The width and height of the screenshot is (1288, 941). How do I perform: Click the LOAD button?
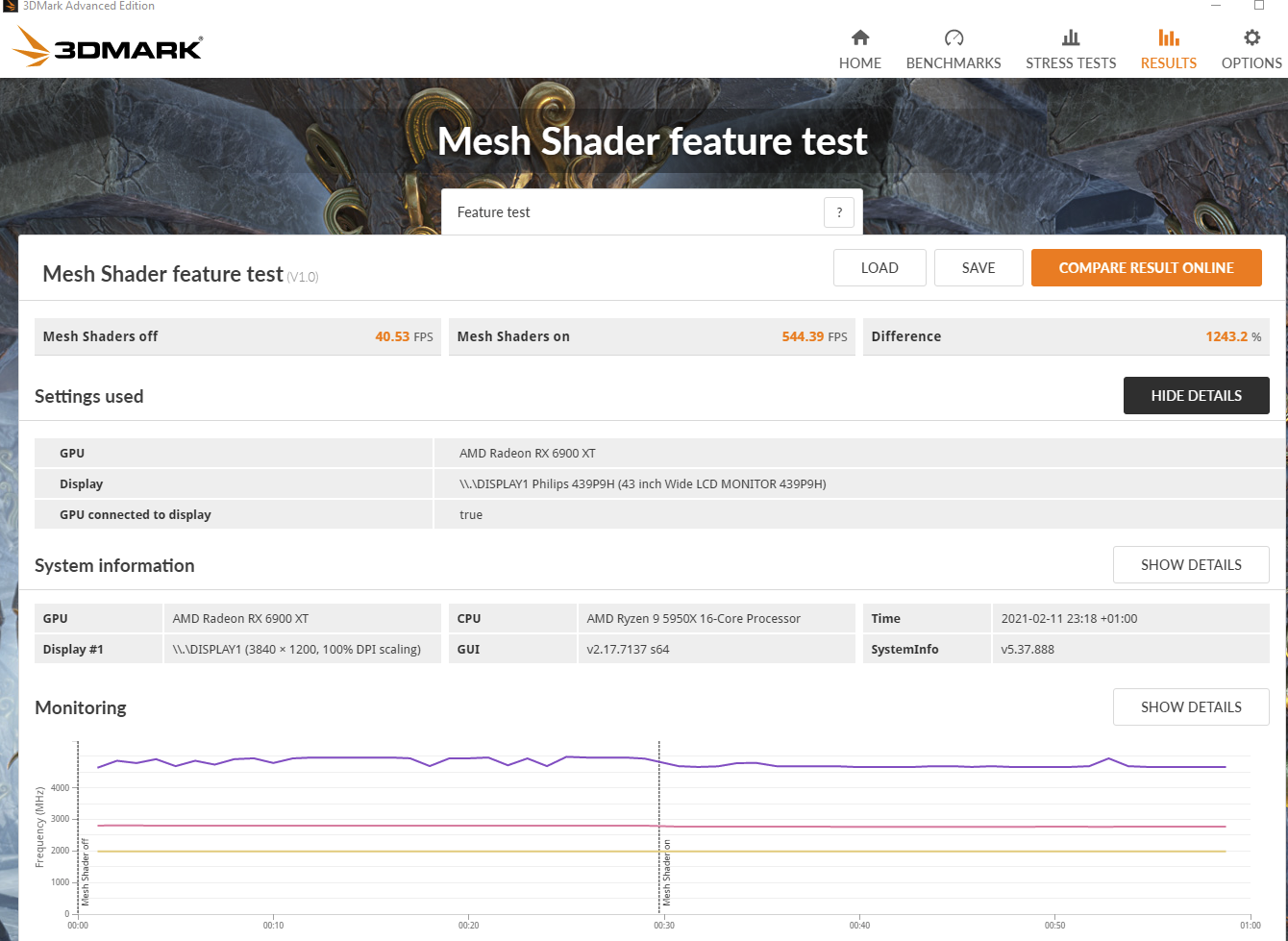coord(879,268)
